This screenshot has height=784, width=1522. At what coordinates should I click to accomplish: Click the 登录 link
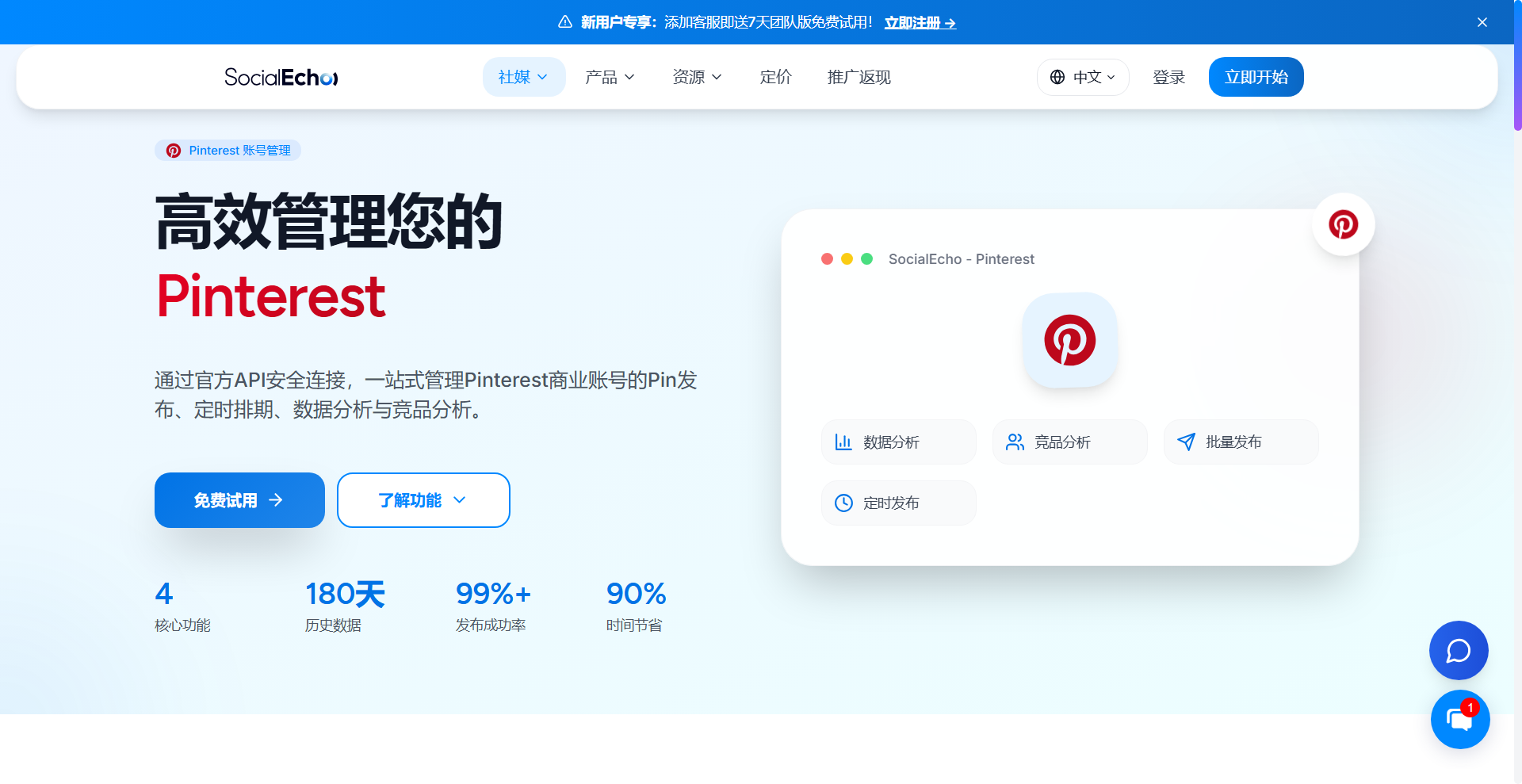coord(1168,77)
